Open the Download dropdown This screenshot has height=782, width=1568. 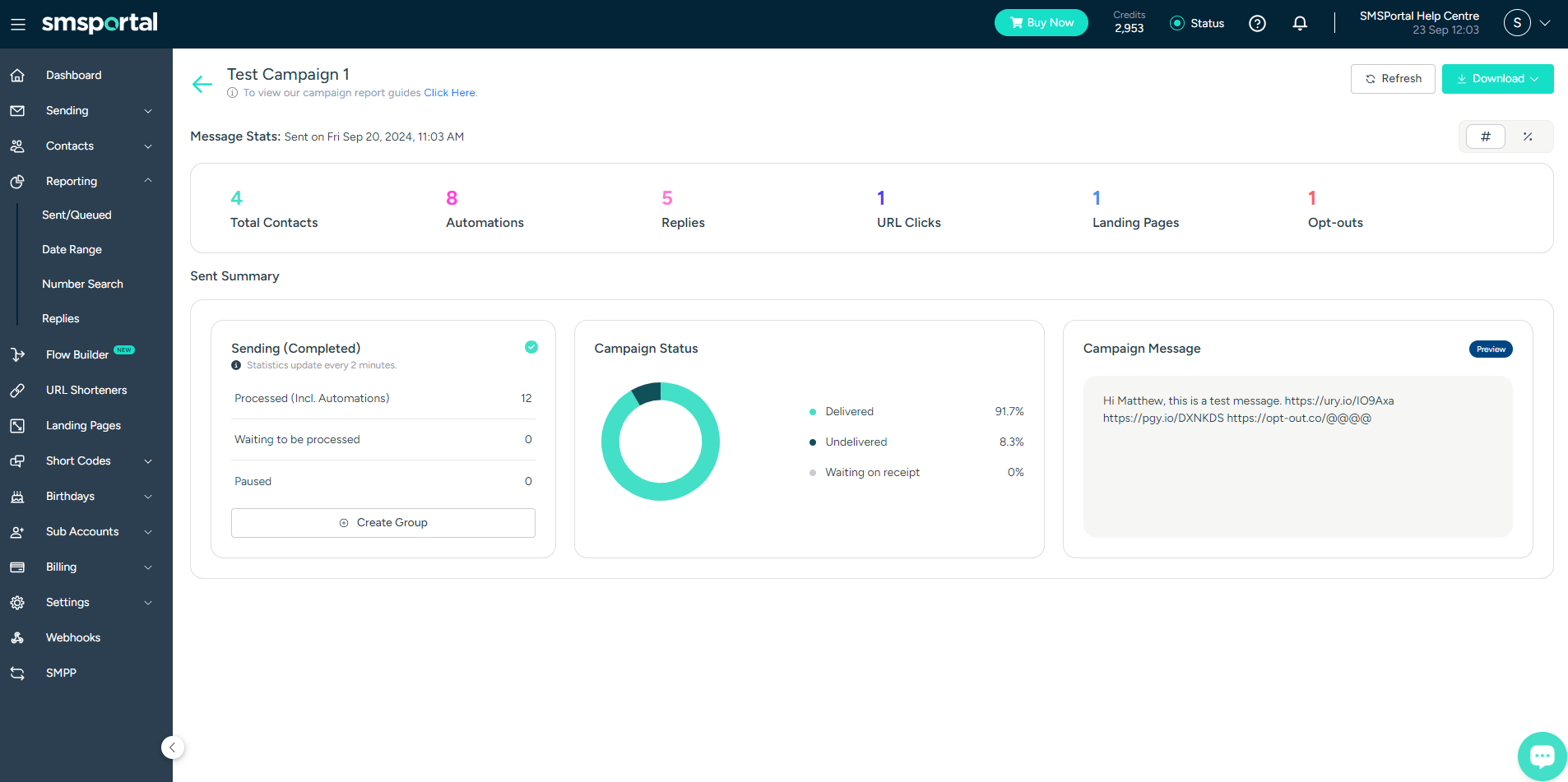point(1497,79)
